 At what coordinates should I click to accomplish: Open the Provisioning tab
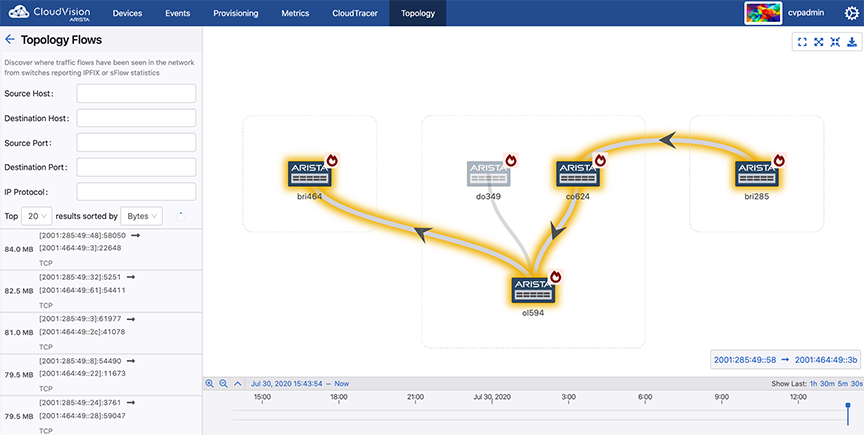(x=236, y=13)
